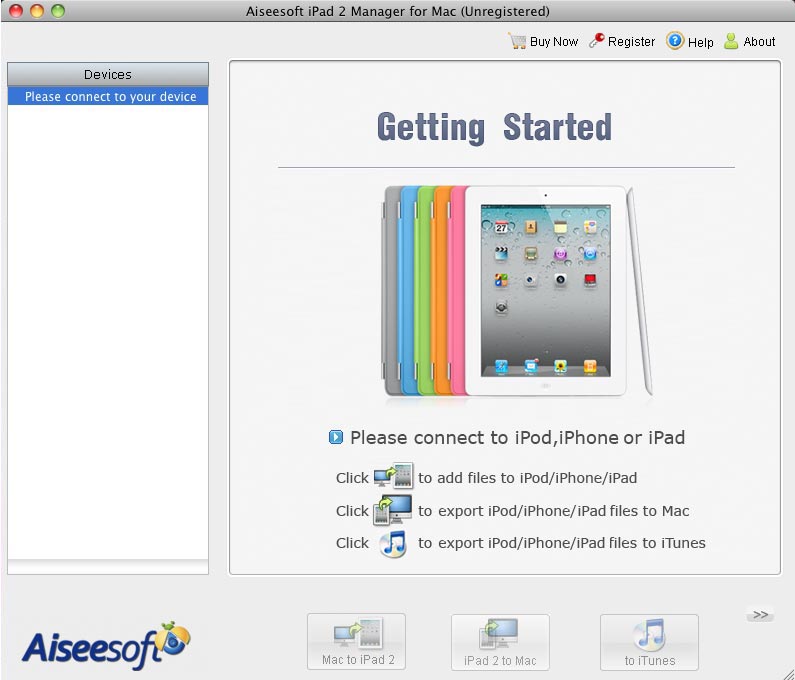The height and width of the screenshot is (680, 795).
Task: Click 'to export iPod/iPhone/iPad files to iTunes' text
Action: 562,543
